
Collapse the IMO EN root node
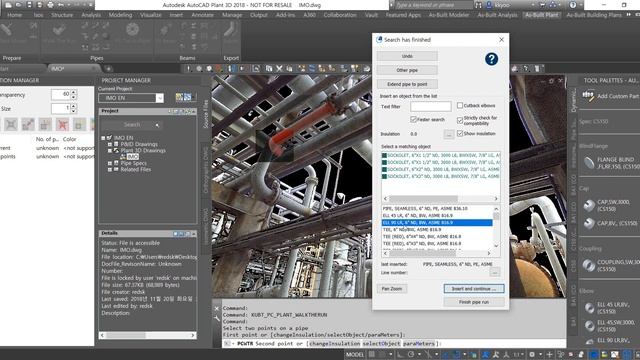tap(103, 138)
